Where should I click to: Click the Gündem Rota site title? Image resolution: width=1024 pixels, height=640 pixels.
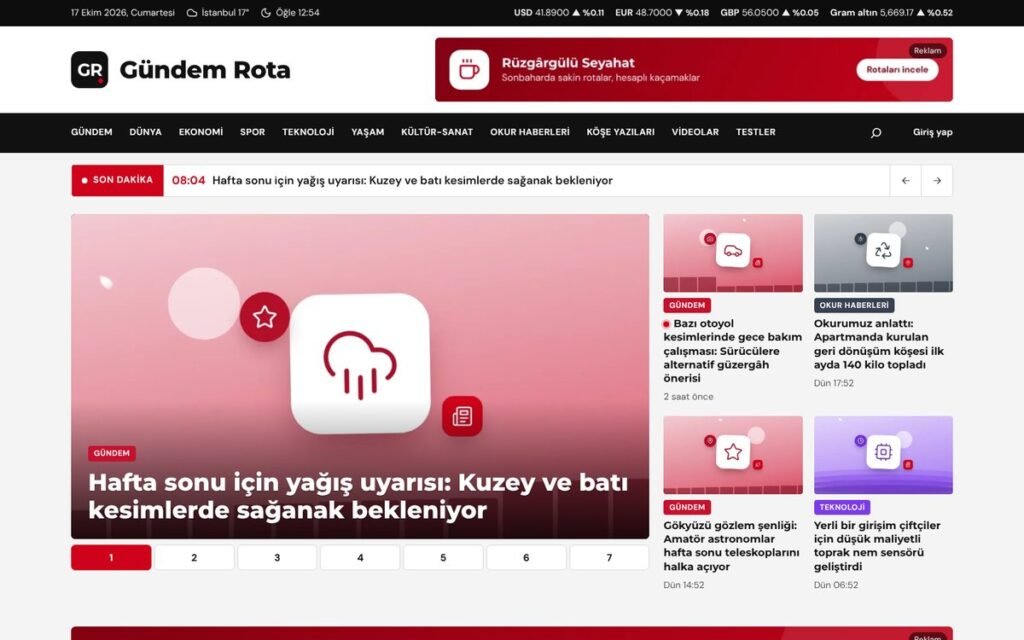[x=205, y=70]
